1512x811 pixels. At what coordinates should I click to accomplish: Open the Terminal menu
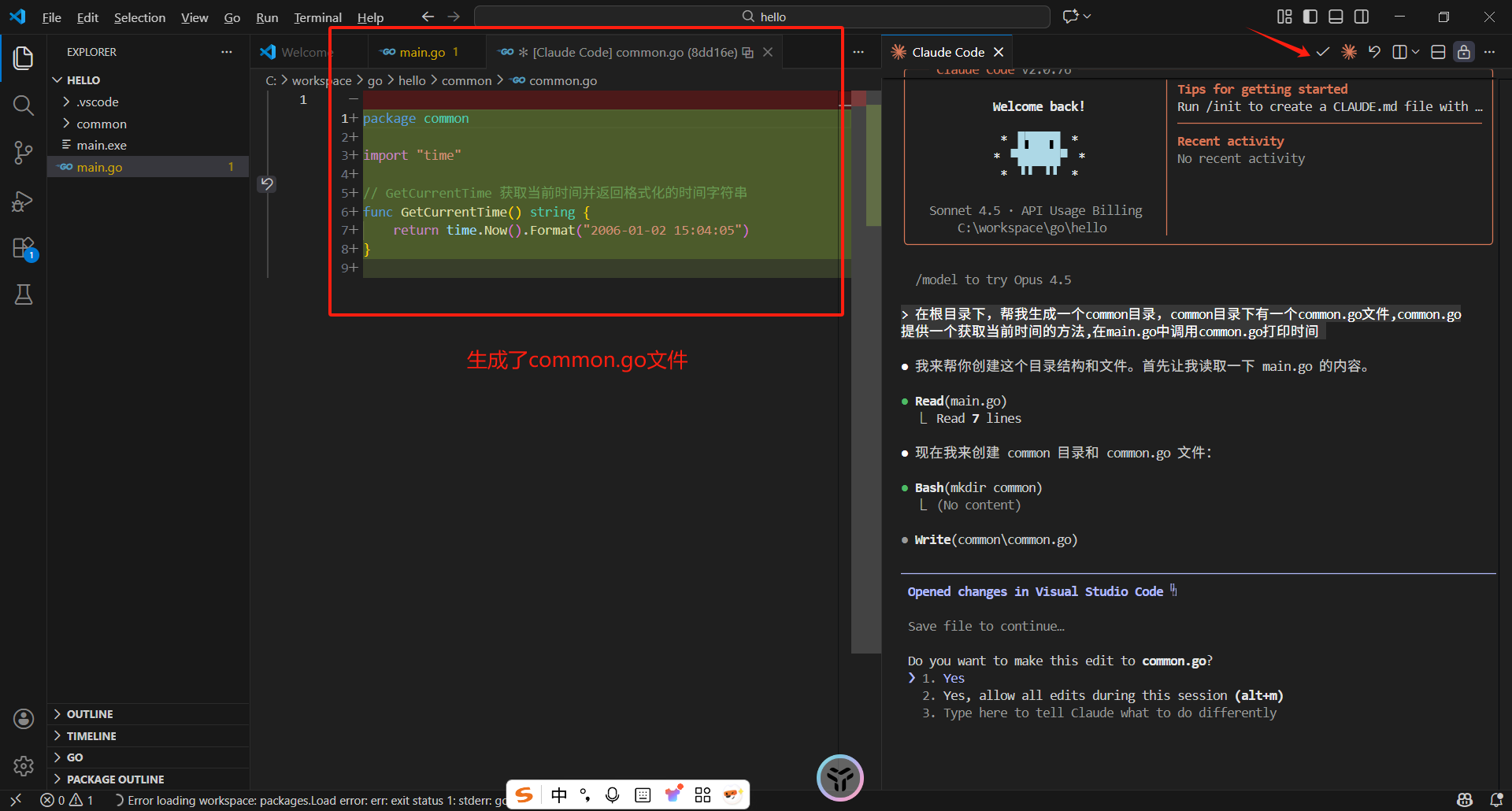pos(317,17)
